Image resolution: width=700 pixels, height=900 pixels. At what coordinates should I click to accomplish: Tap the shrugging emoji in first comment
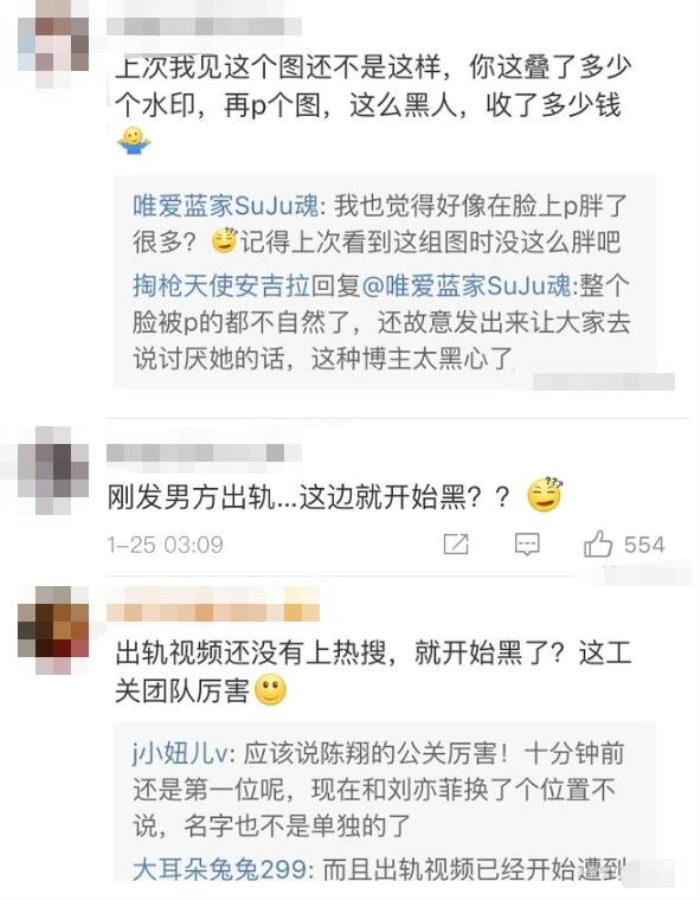pyautogui.click(x=133, y=140)
